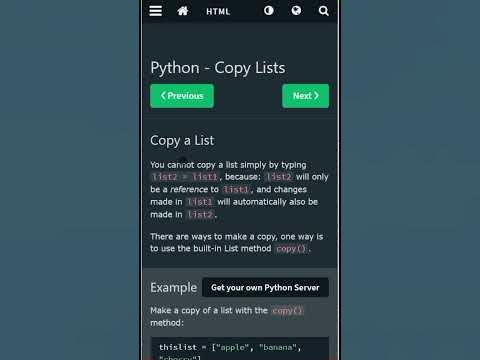480x360 pixels.
Task: Go to the Previous chapter
Action: pos(182,96)
